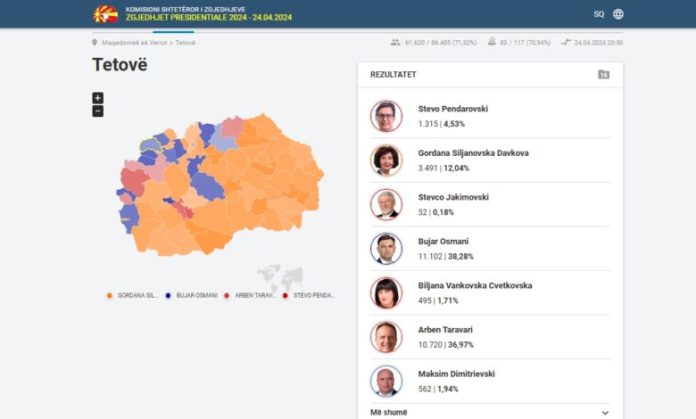Zoom in on the map
The height and width of the screenshot is (419, 696).
tap(98, 98)
